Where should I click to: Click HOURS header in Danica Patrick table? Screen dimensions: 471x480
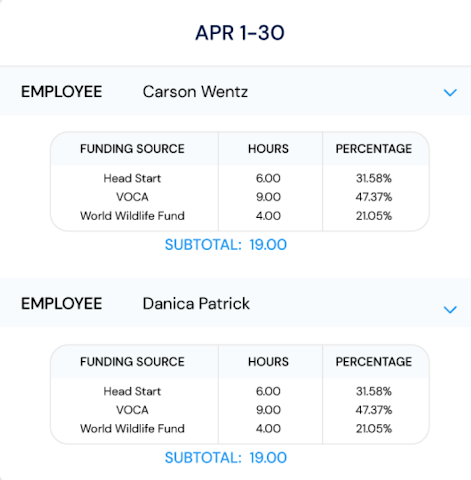tap(268, 362)
